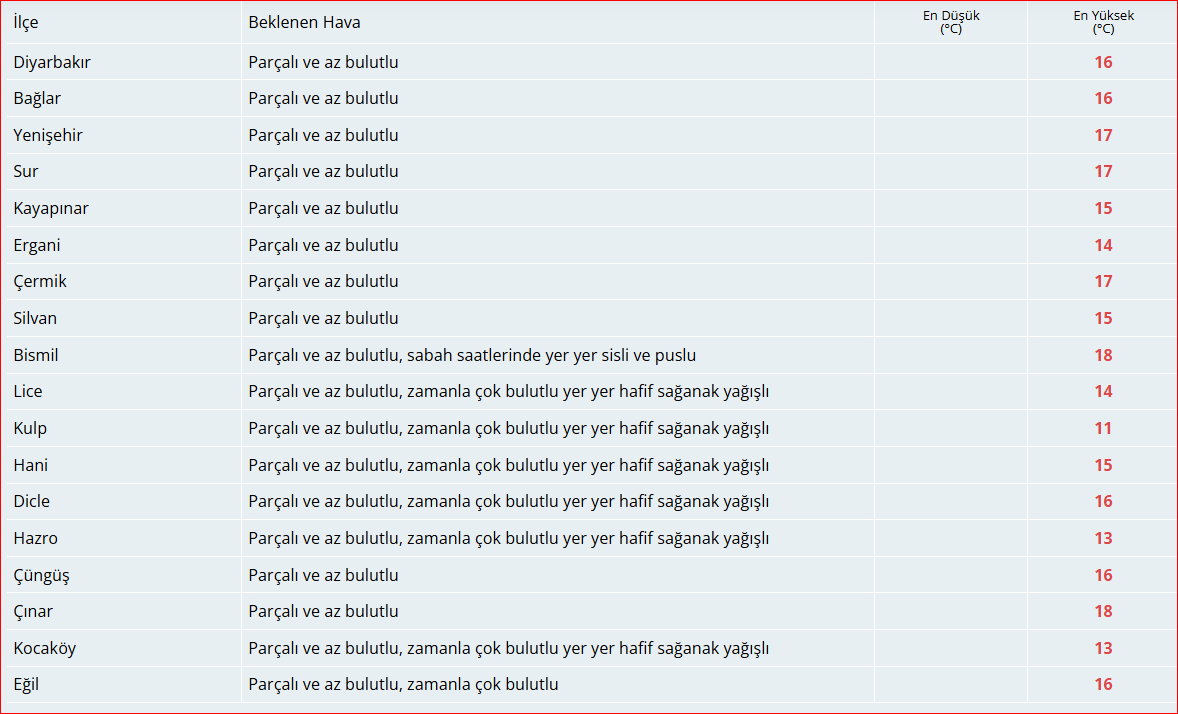This screenshot has width=1178, height=714.
Task: Select the Çüngüş district name
Action: click(41, 575)
